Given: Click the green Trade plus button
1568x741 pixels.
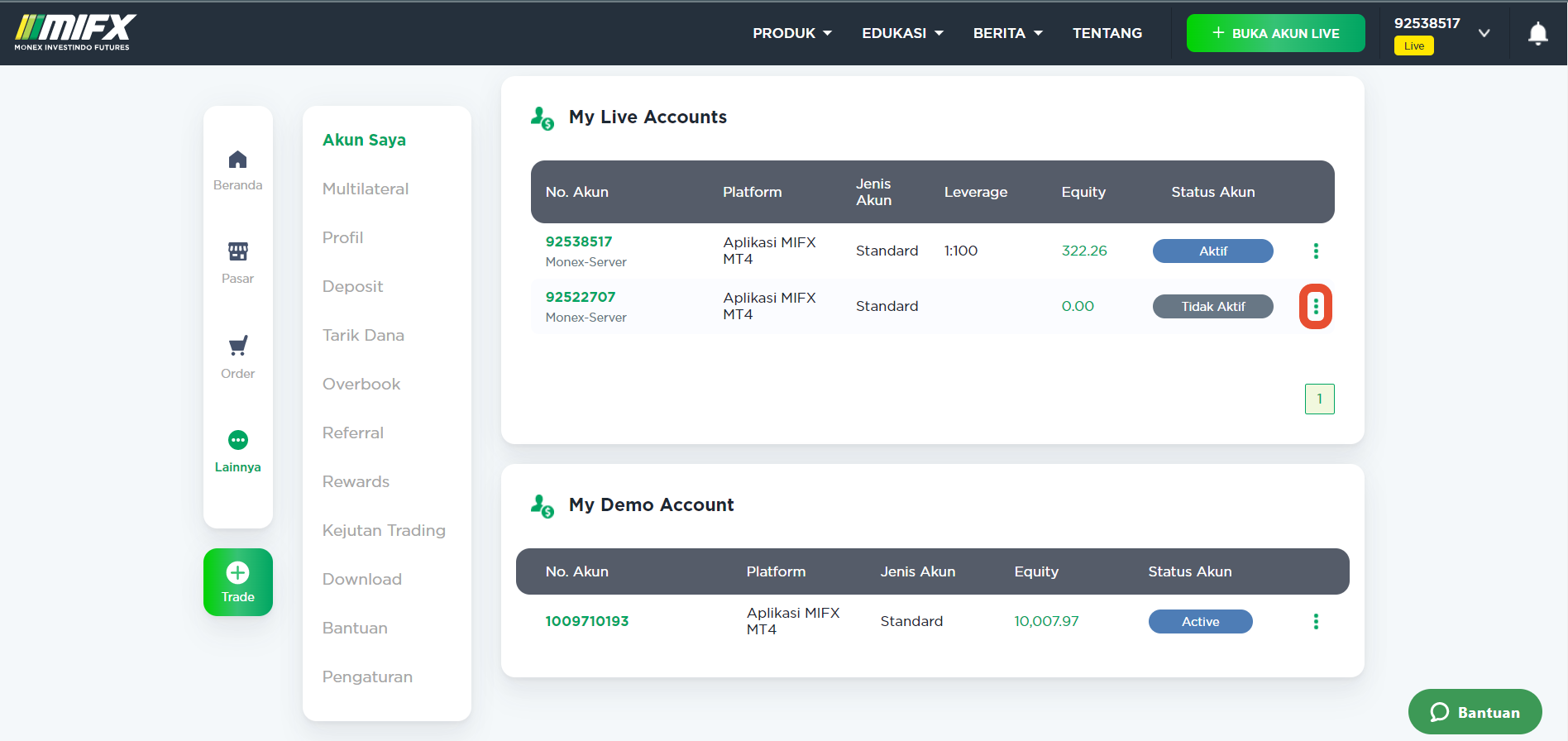Looking at the screenshot, I should tap(238, 582).
